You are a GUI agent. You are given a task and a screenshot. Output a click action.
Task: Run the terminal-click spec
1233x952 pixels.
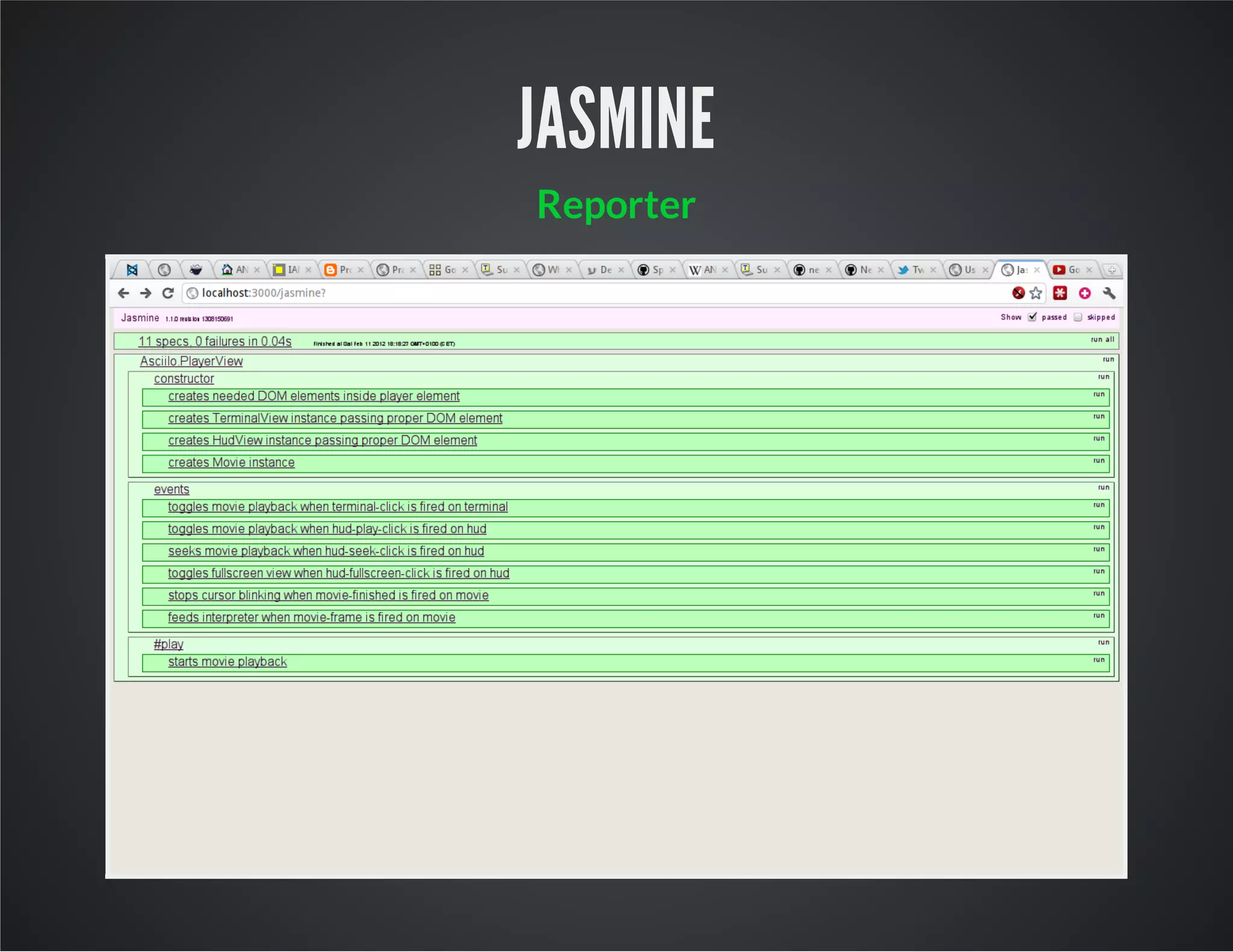point(1099,505)
